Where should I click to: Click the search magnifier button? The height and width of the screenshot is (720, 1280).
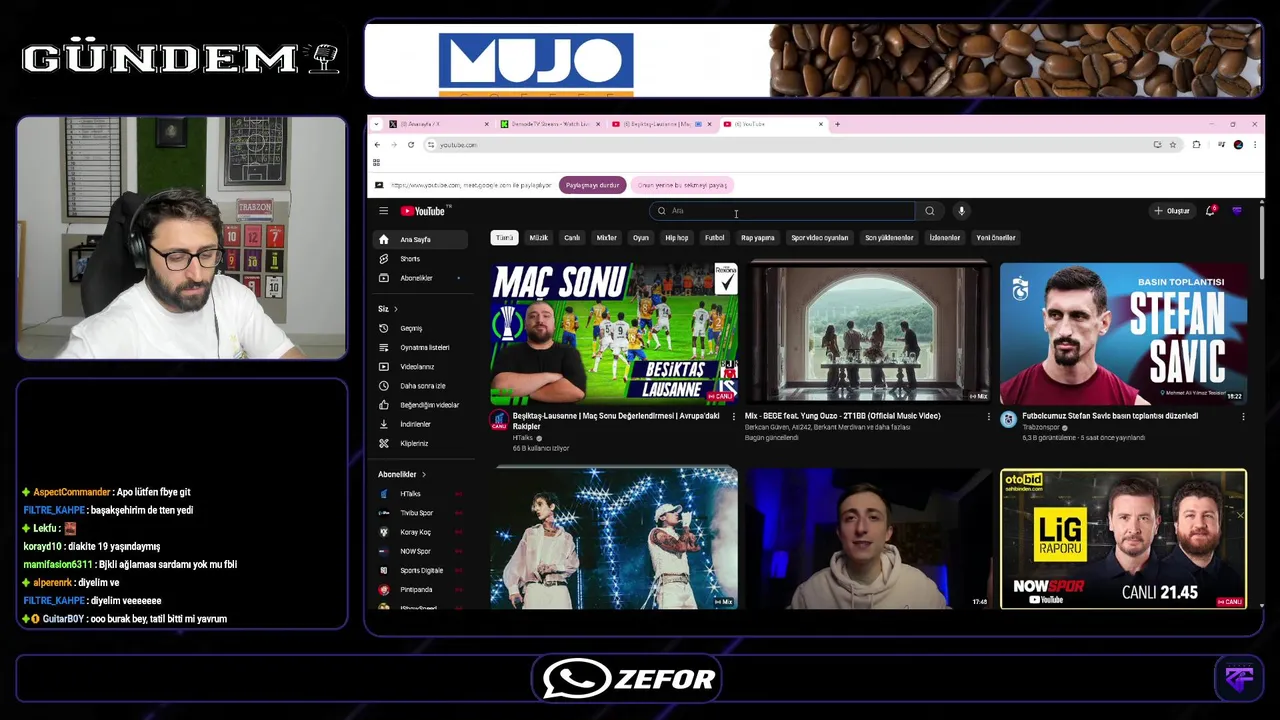tap(929, 211)
